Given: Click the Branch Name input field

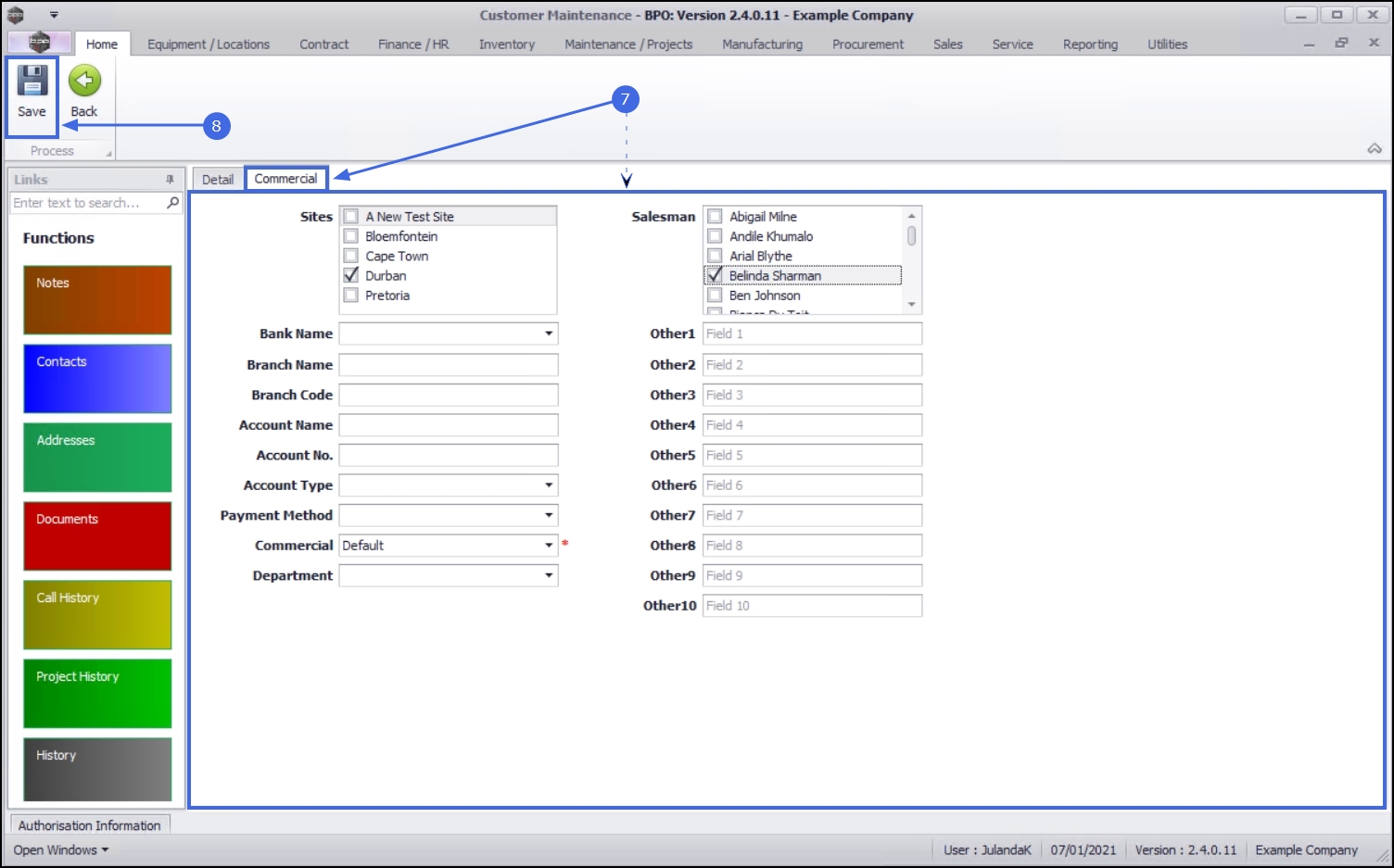Looking at the screenshot, I should (449, 365).
